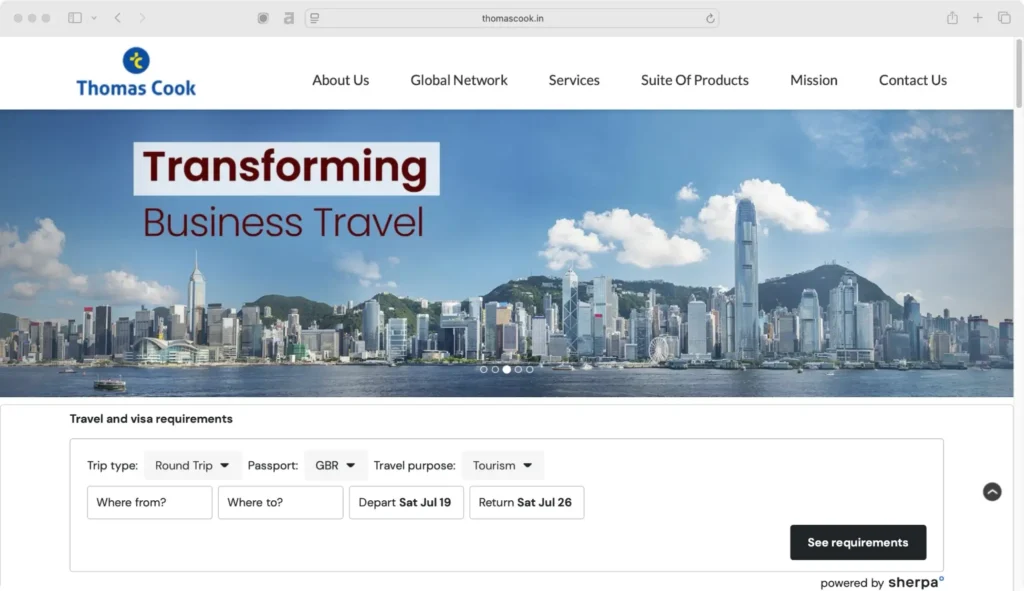The height and width of the screenshot is (591, 1024).
Task: Change the GBR passport dropdown
Action: tap(335, 465)
